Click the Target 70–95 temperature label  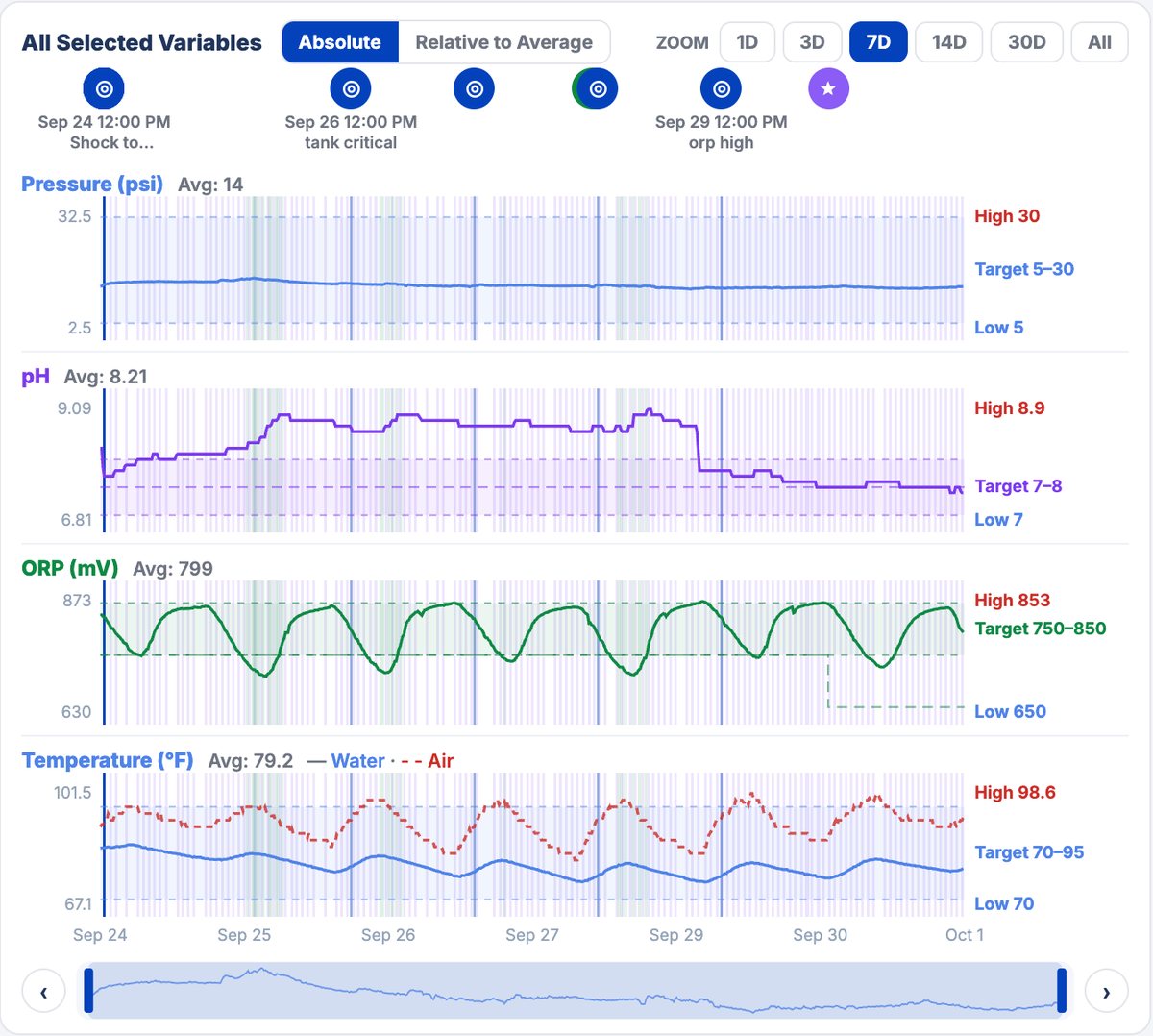click(1029, 852)
